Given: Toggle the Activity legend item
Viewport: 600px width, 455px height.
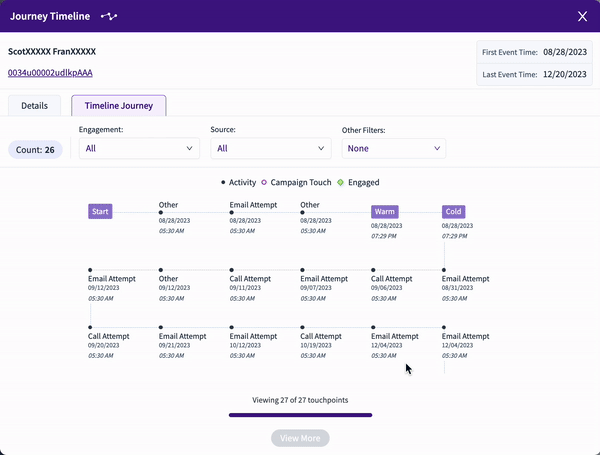Looking at the screenshot, I should [x=238, y=183].
